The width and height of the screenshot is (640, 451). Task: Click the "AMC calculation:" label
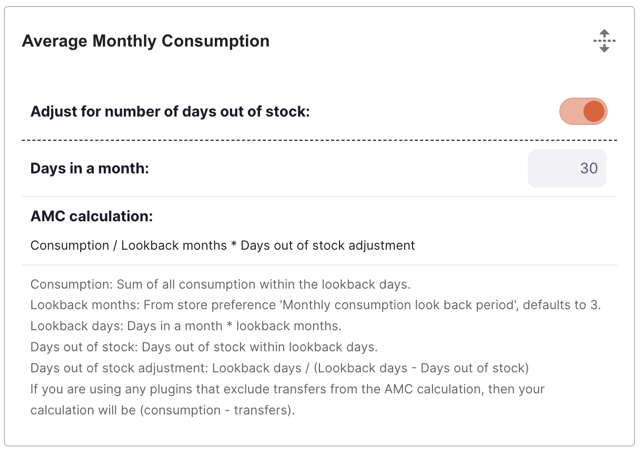click(x=91, y=216)
